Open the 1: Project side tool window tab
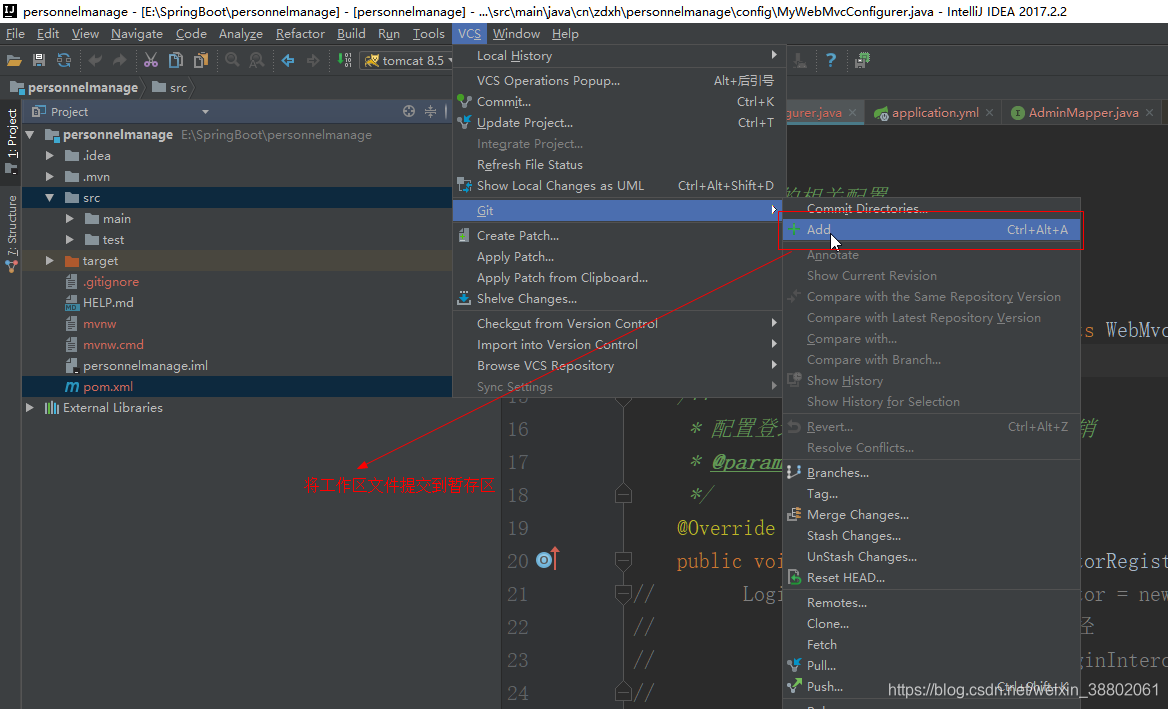 11,140
